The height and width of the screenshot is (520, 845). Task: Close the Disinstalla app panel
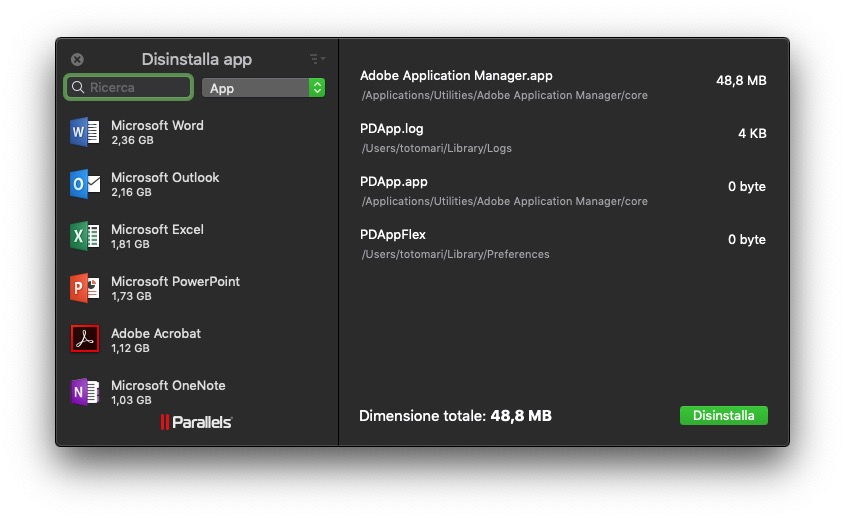coord(77,59)
